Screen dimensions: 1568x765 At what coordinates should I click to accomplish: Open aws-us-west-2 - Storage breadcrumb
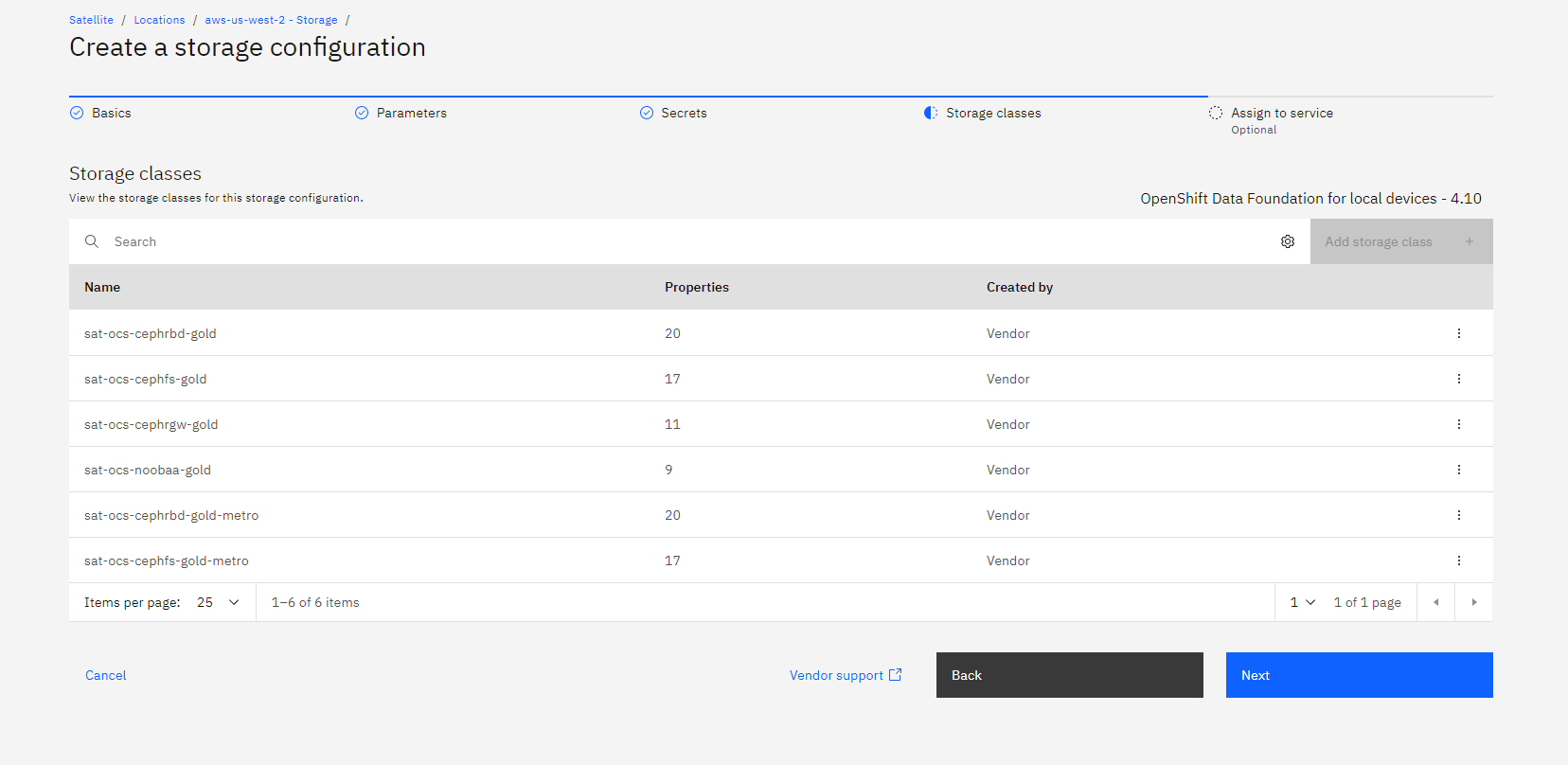pos(271,20)
